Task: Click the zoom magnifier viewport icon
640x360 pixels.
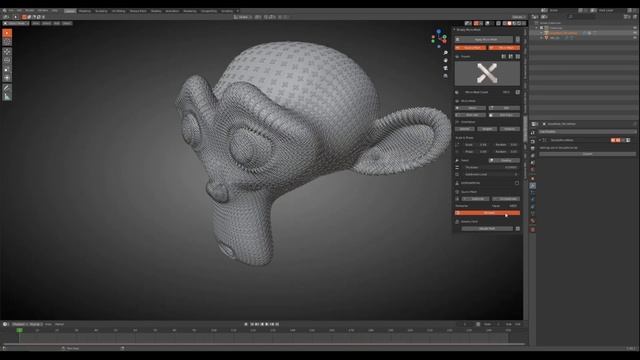Action: pos(445,53)
